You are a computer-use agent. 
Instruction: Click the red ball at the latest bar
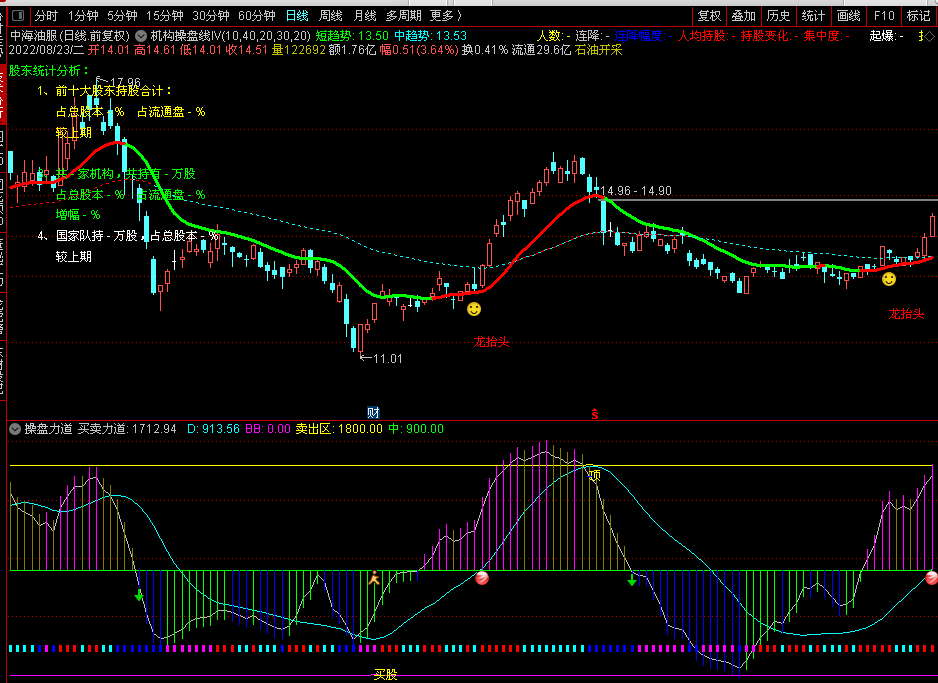pos(931,578)
